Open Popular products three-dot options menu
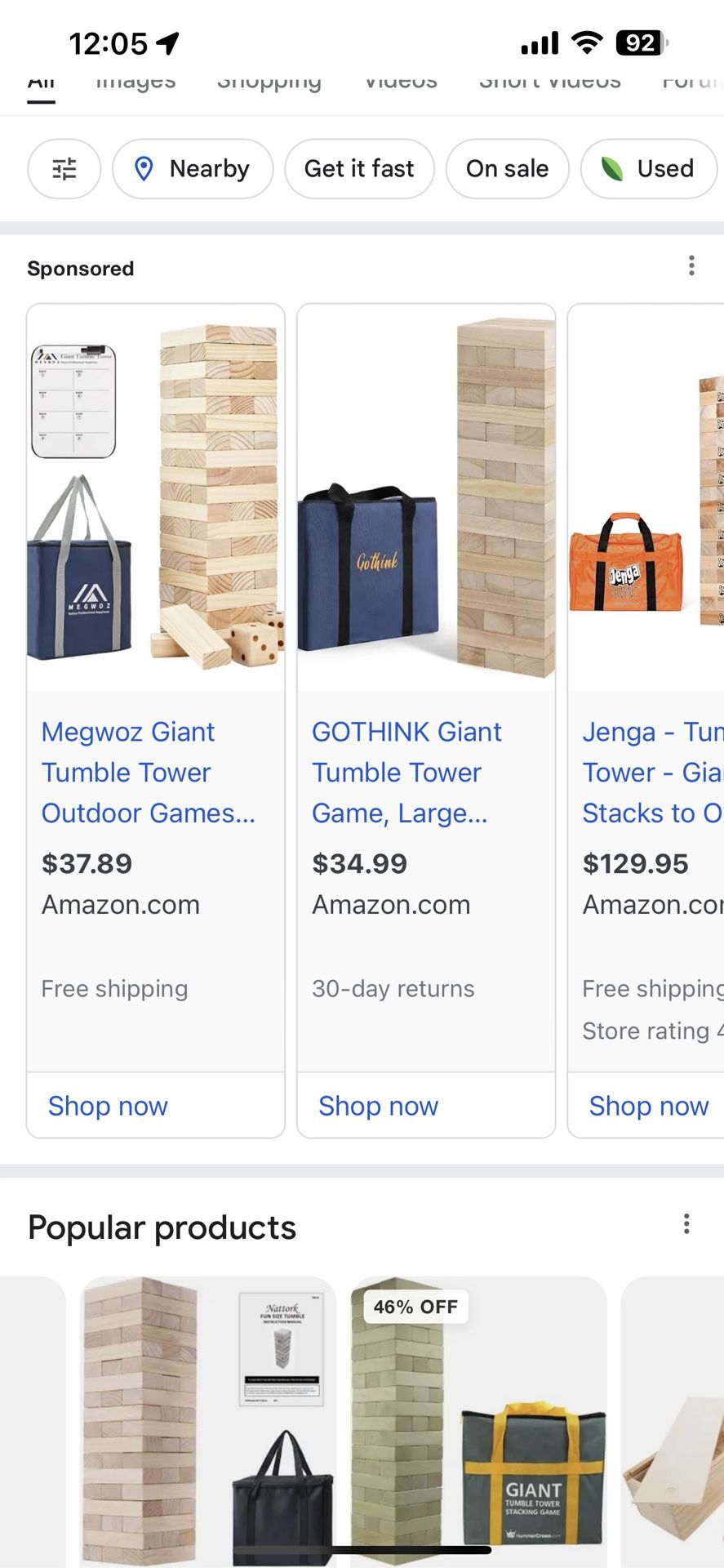Screen dimensions: 724x1568 [x=686, y=1223]
